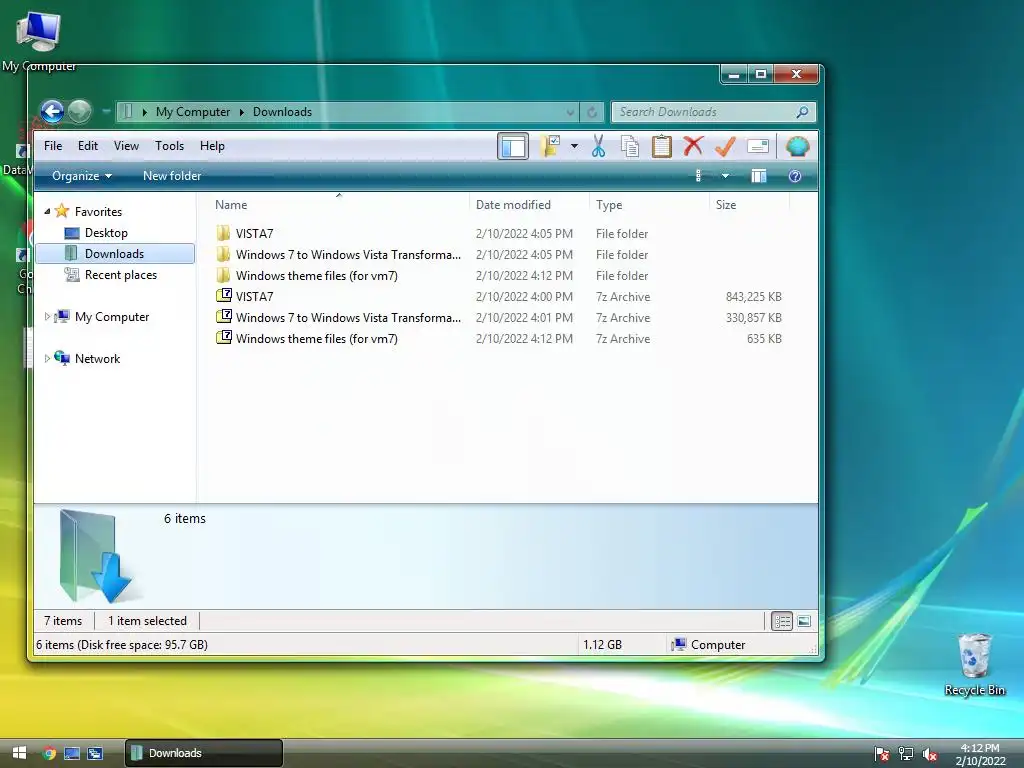The height and width of the screenshot is (768, 1024).
Task: Collapse the Favorites tree section
Action: coord(47,211)
